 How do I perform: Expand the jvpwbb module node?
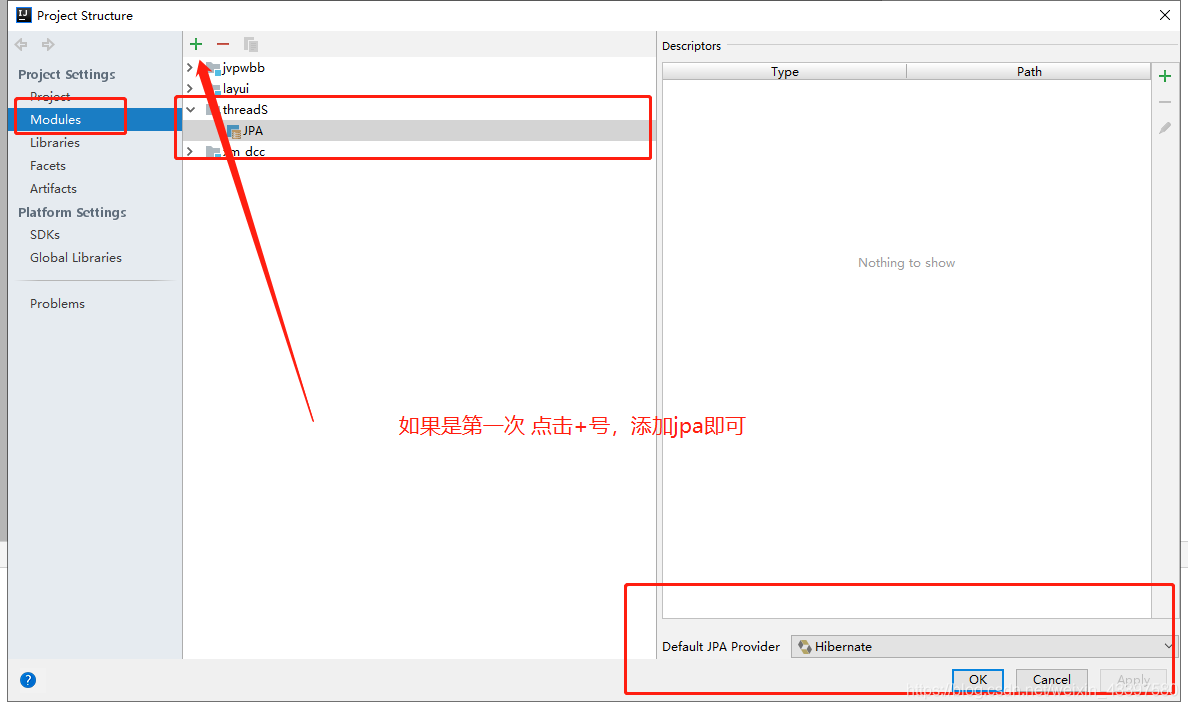189,67
